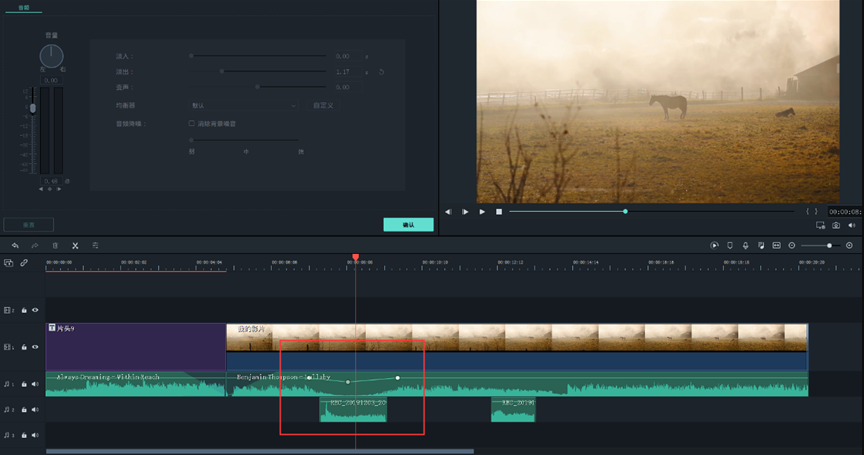Click the scissors split icon
Viewport: 864px width, 455px height.
[x=75, y=245]
